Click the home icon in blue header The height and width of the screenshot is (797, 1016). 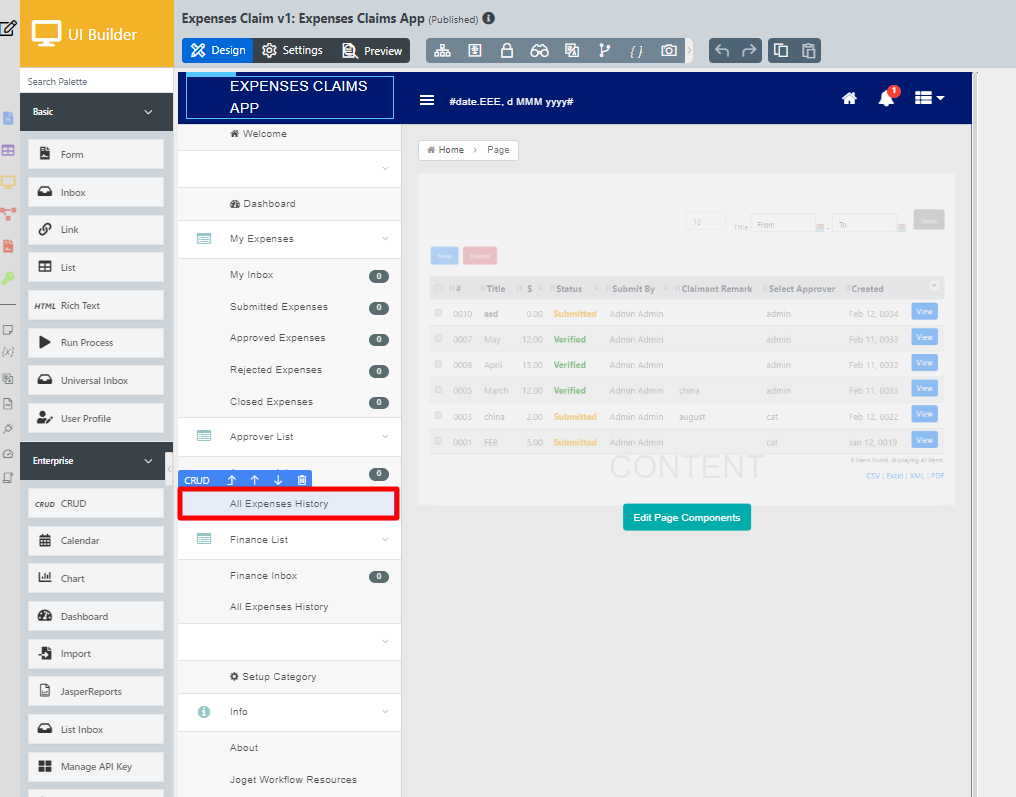click(849, 98)
